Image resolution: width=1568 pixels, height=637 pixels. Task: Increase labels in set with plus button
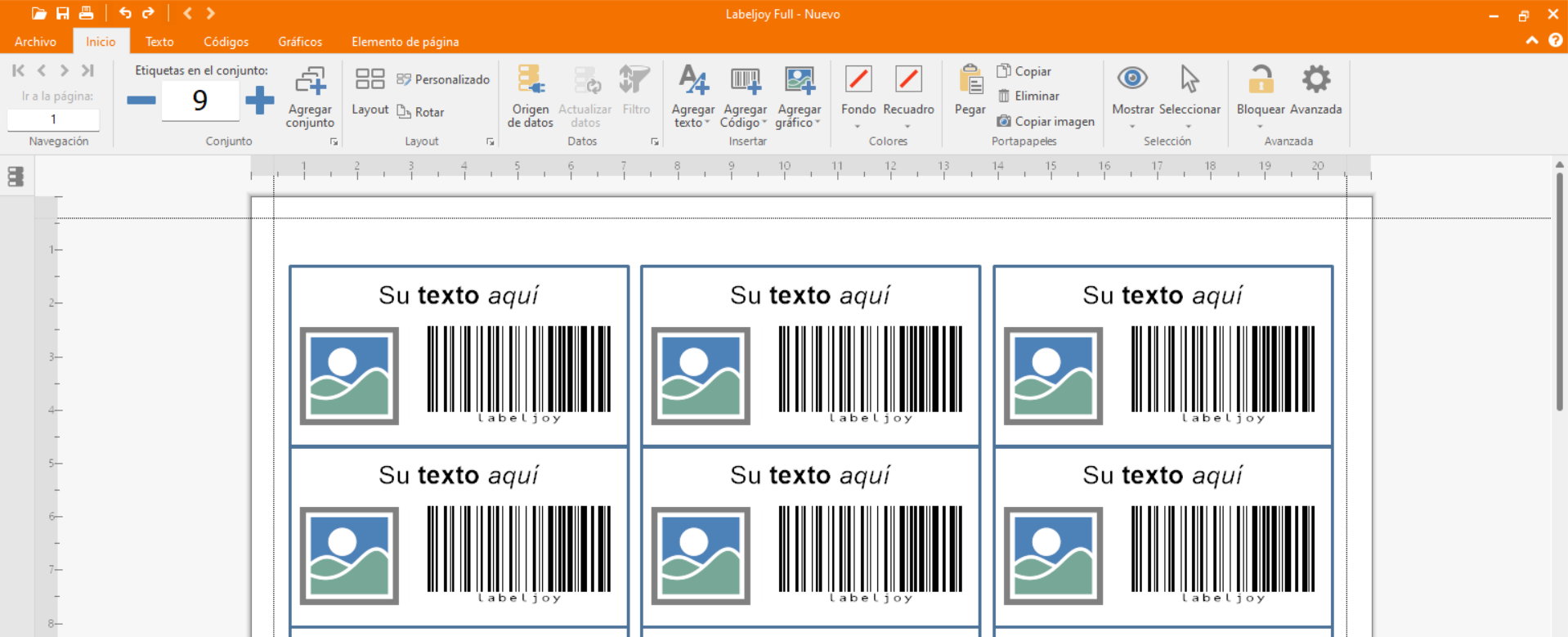(x=260, y=101)
